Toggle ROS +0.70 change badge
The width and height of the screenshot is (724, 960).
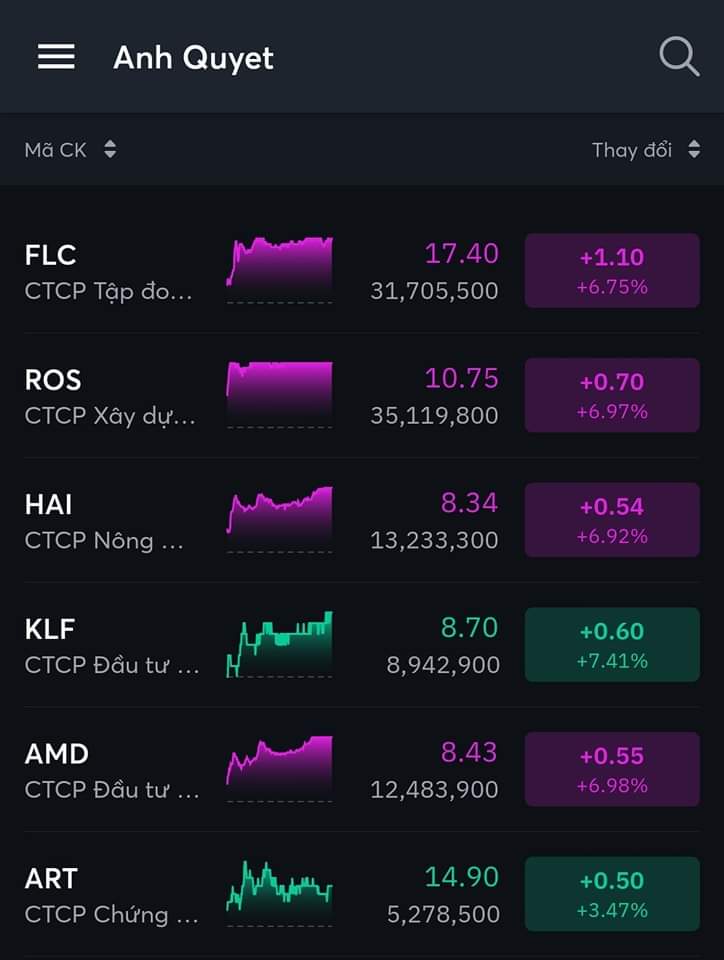612,395
